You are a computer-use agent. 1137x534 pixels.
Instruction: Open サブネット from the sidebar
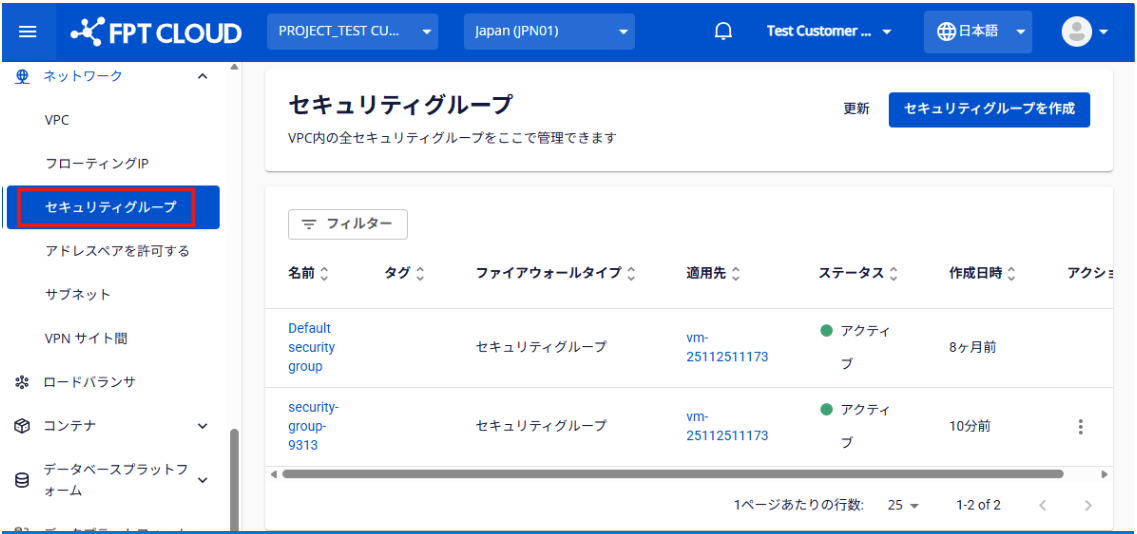[x=78, y=295]
